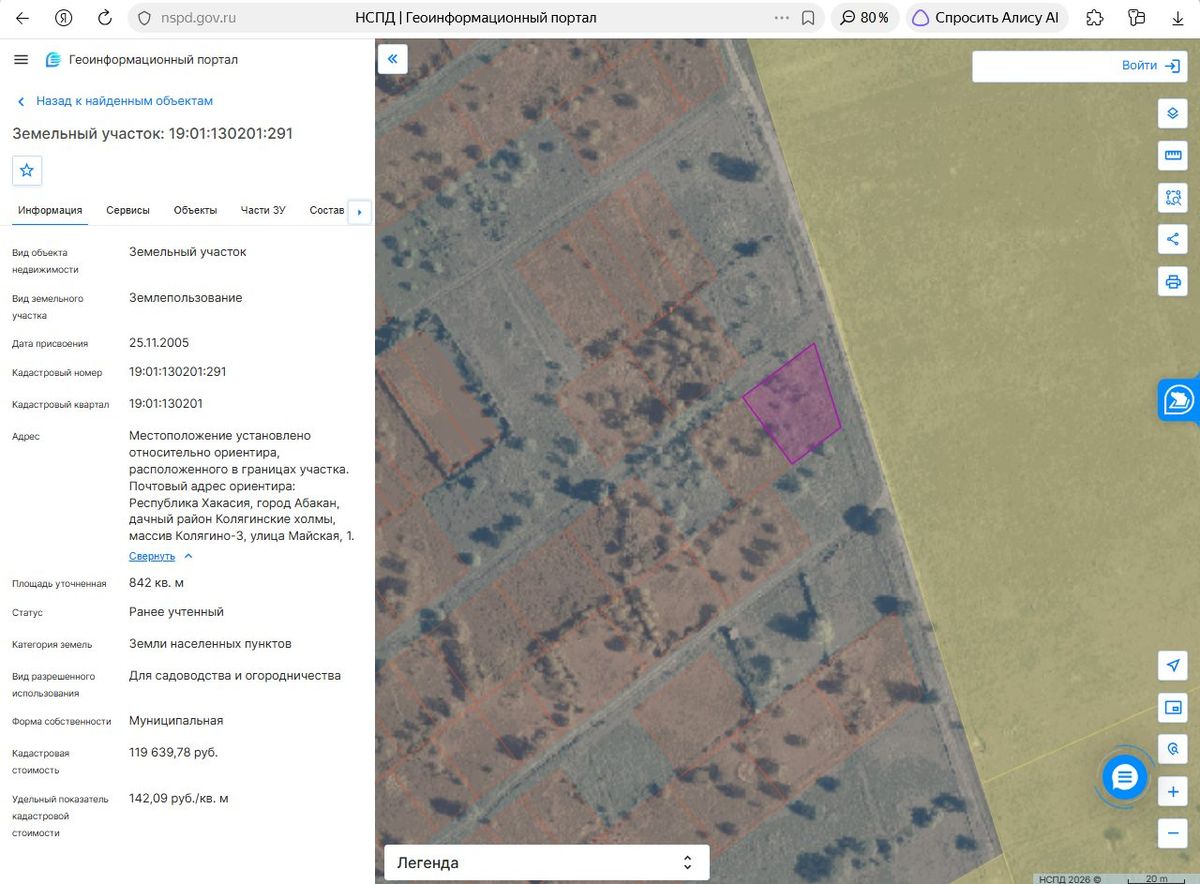
Task: Click the area value 842 кв. м
Action: (157, 582)
